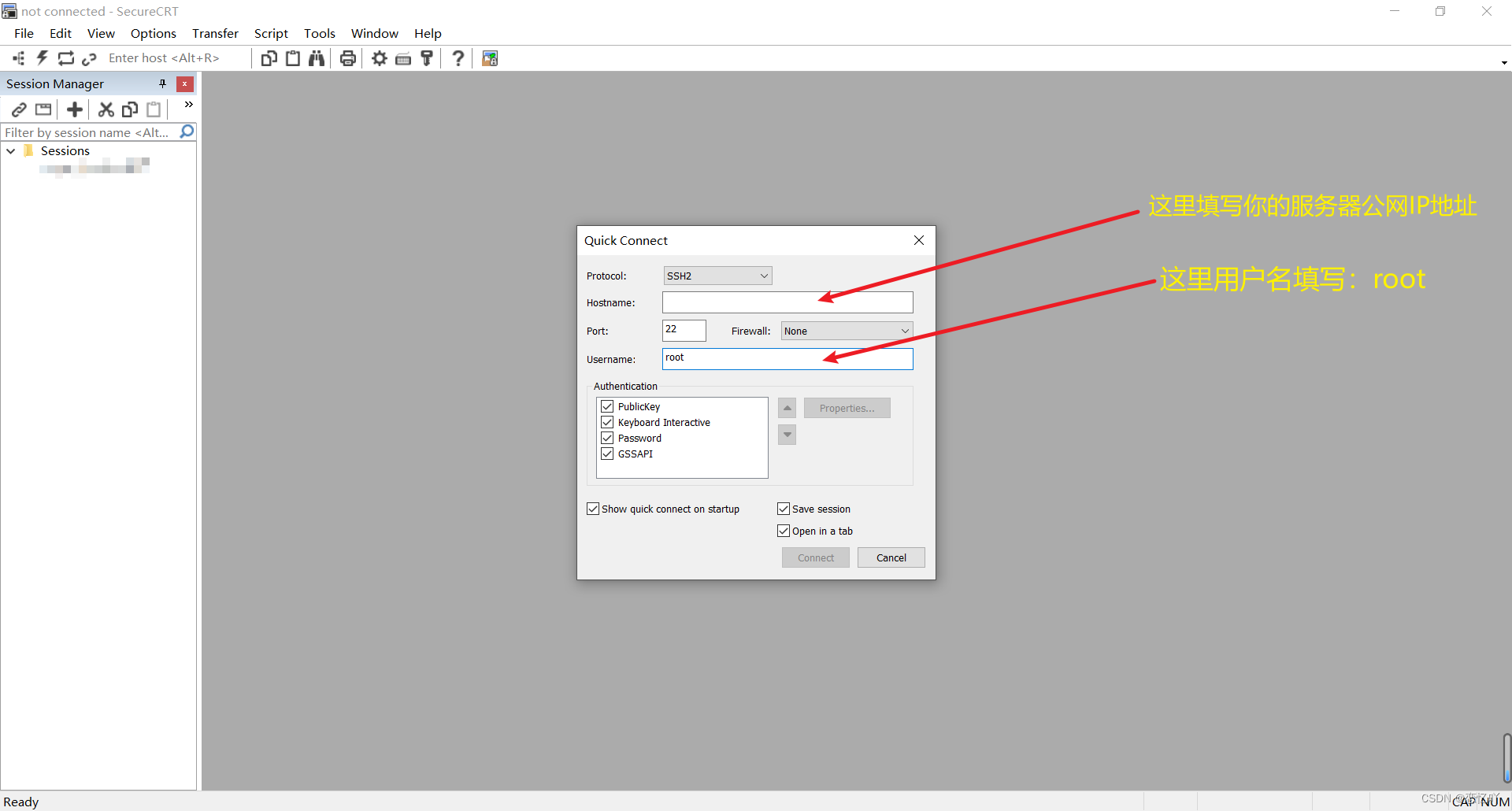Open the Protocol SSH2 dropdown
1512x811 pixels.
coord(717,276)
